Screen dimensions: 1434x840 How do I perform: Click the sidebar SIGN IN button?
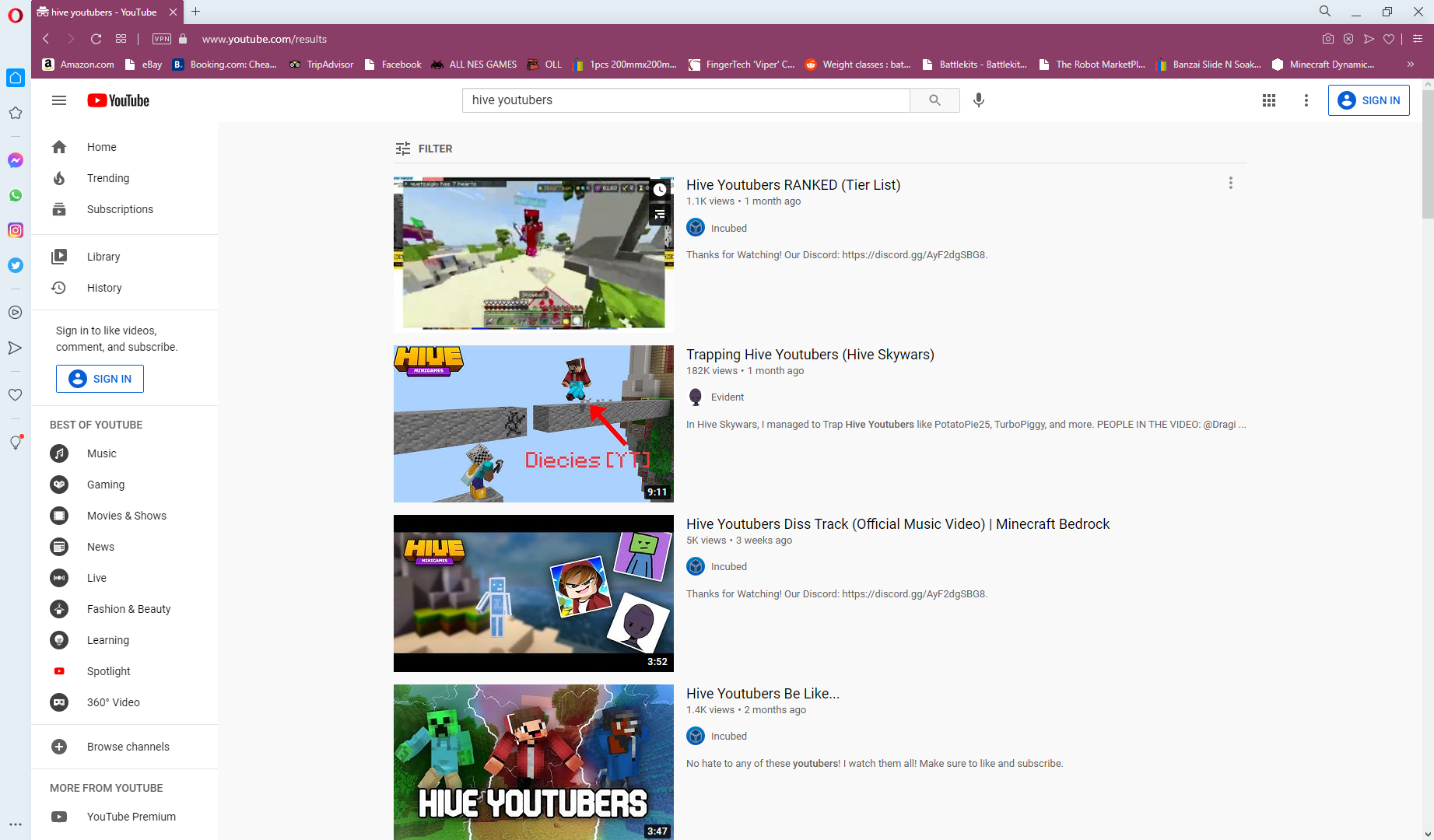[100, 379]
